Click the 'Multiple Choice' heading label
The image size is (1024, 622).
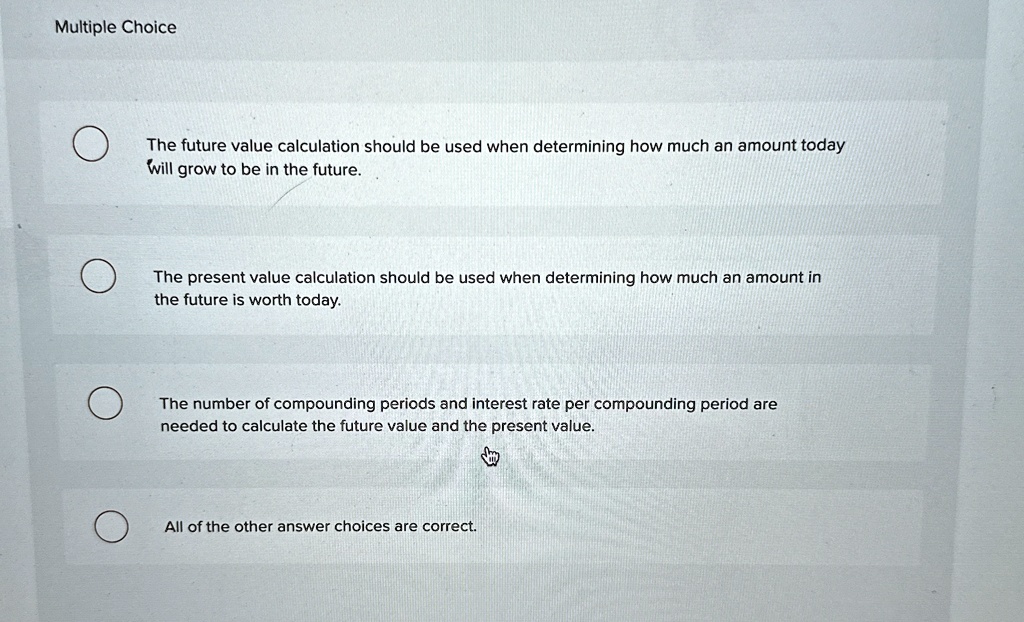115,27
